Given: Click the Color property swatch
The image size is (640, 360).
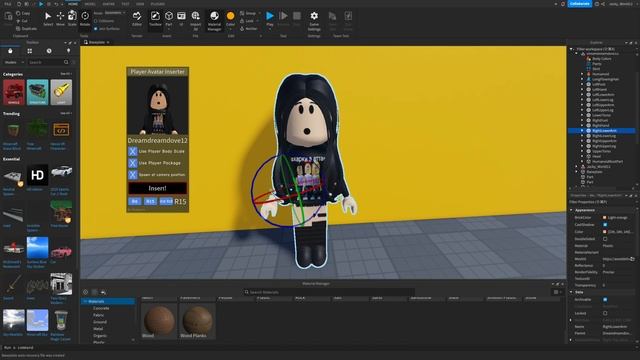Looking at the screenshot, I should click(604, 231).
